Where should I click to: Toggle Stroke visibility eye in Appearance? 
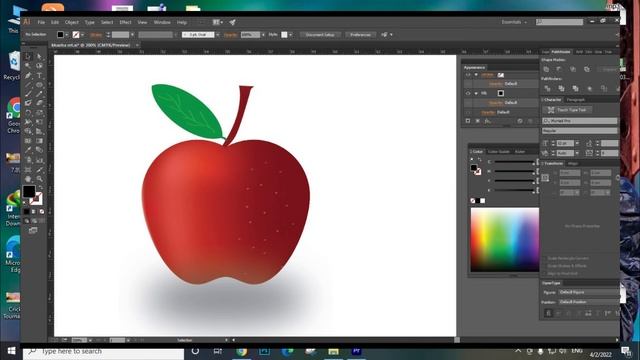468,75
